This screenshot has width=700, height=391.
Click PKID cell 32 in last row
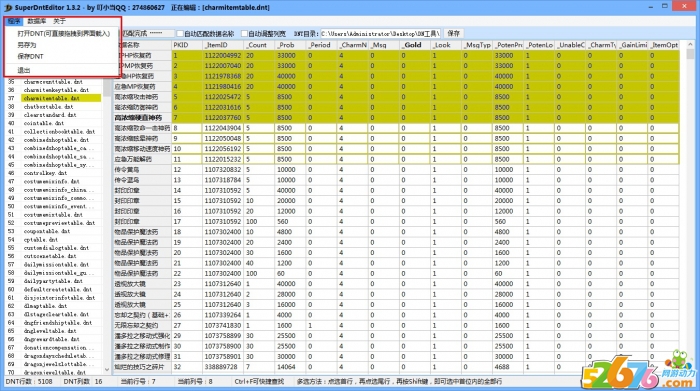click(186, 367)
